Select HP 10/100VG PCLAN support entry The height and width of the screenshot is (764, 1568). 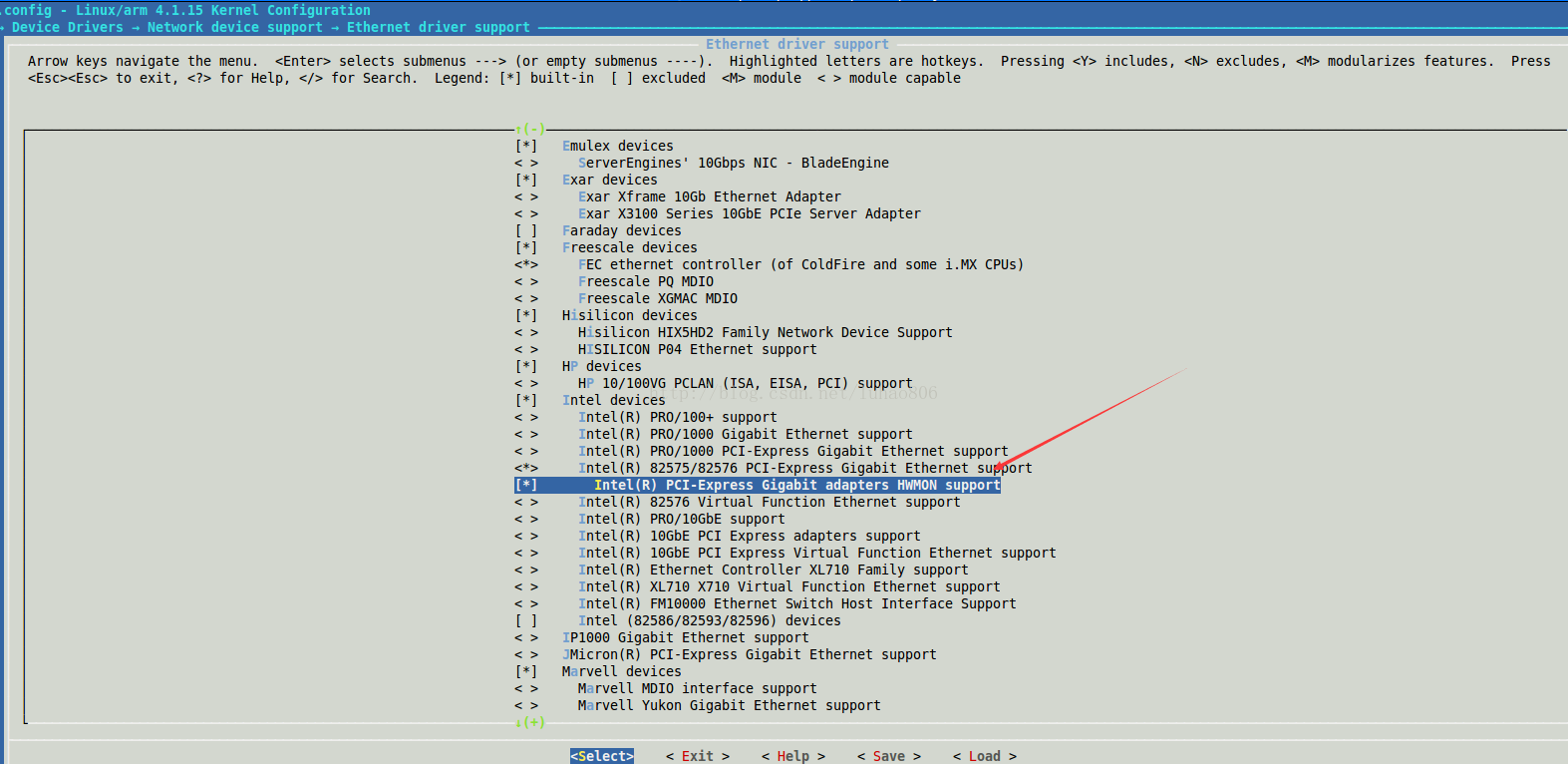(x=746, y=383)
